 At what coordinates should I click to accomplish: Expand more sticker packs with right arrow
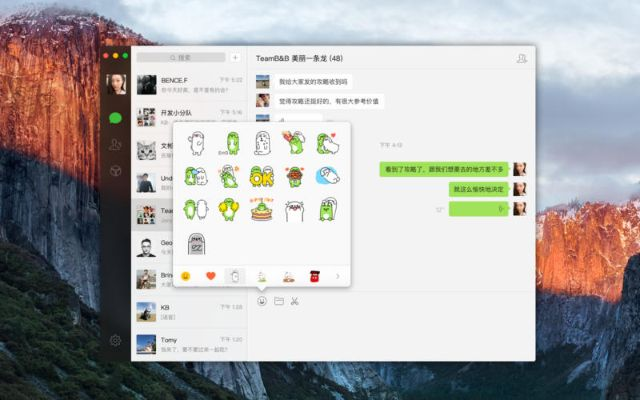coord(338,276)
